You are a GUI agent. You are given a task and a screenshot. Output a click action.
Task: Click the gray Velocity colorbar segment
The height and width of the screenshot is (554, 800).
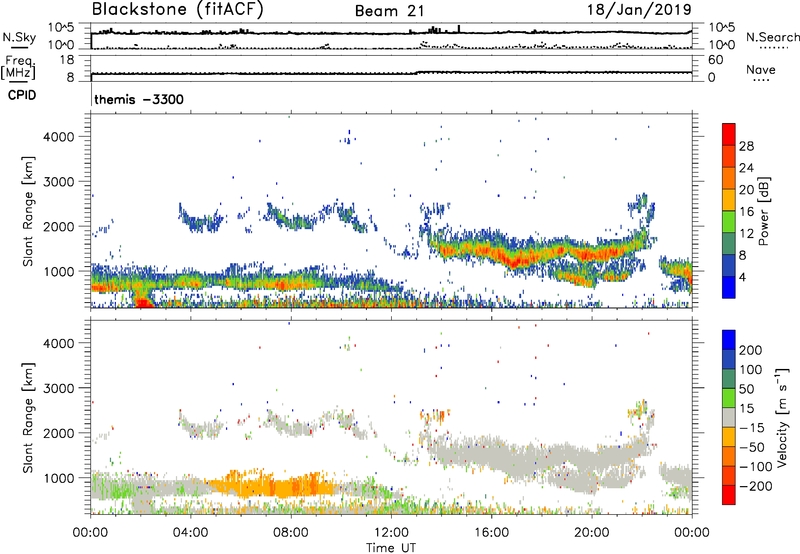click(729, 417)
